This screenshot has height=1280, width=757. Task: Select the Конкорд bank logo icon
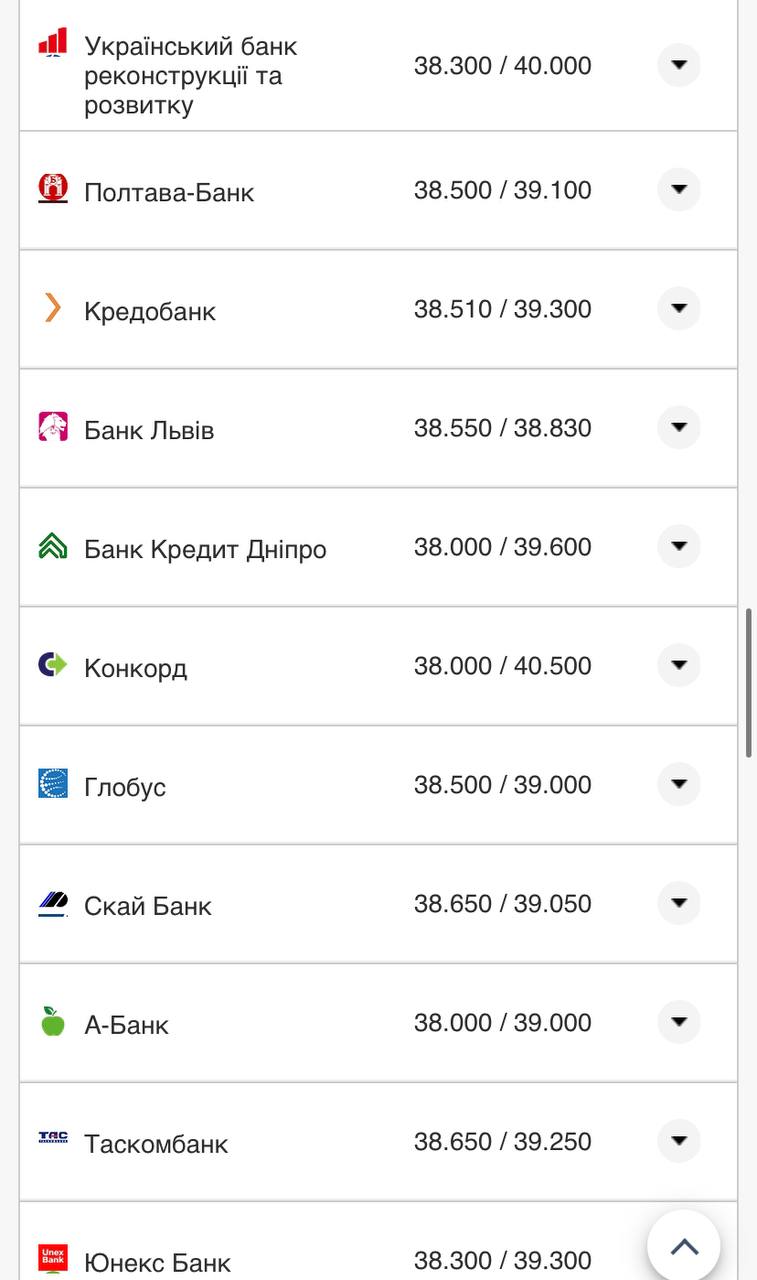(53, 666)
